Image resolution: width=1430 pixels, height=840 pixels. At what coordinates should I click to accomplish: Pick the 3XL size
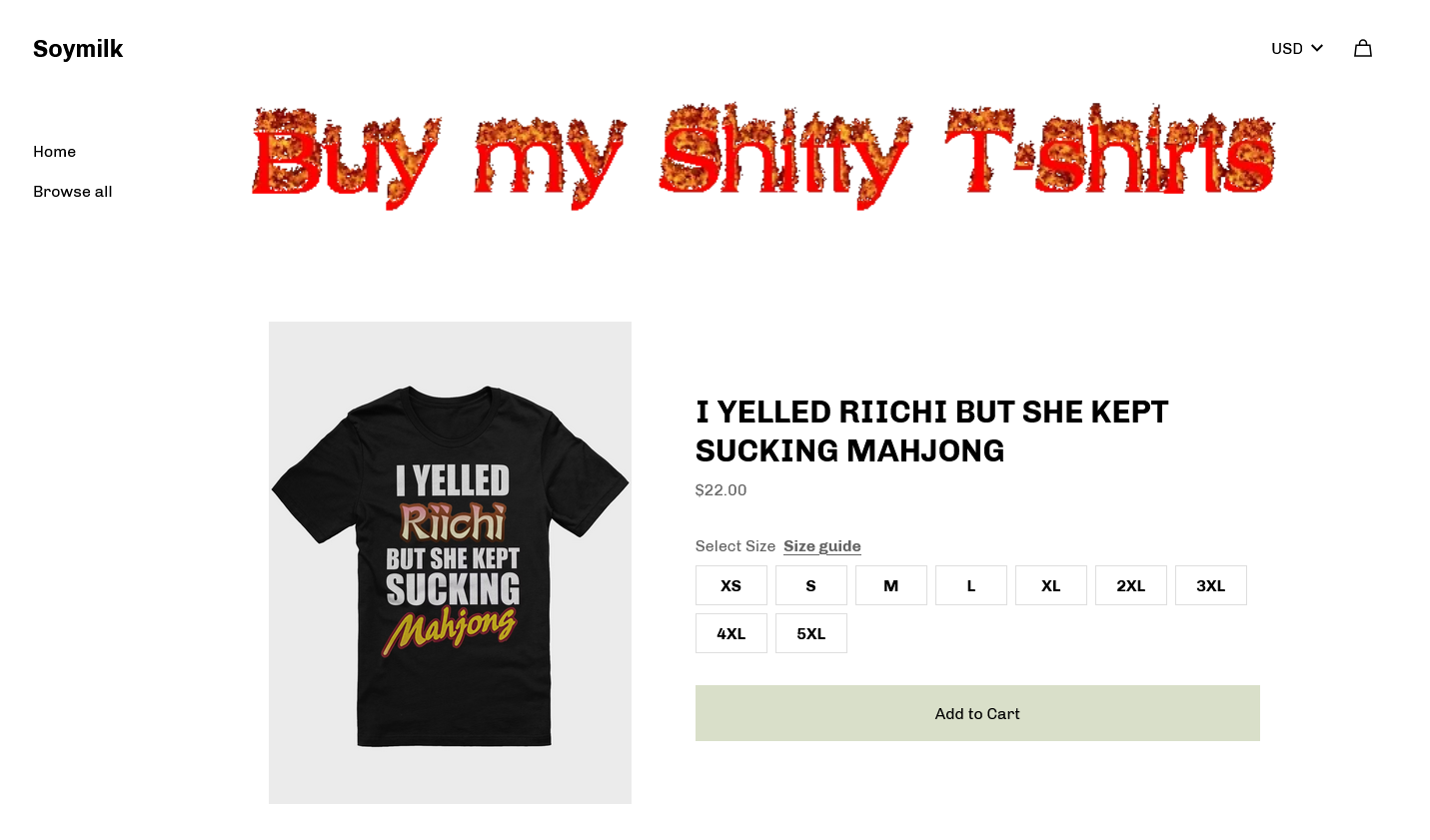point(1211,585)
